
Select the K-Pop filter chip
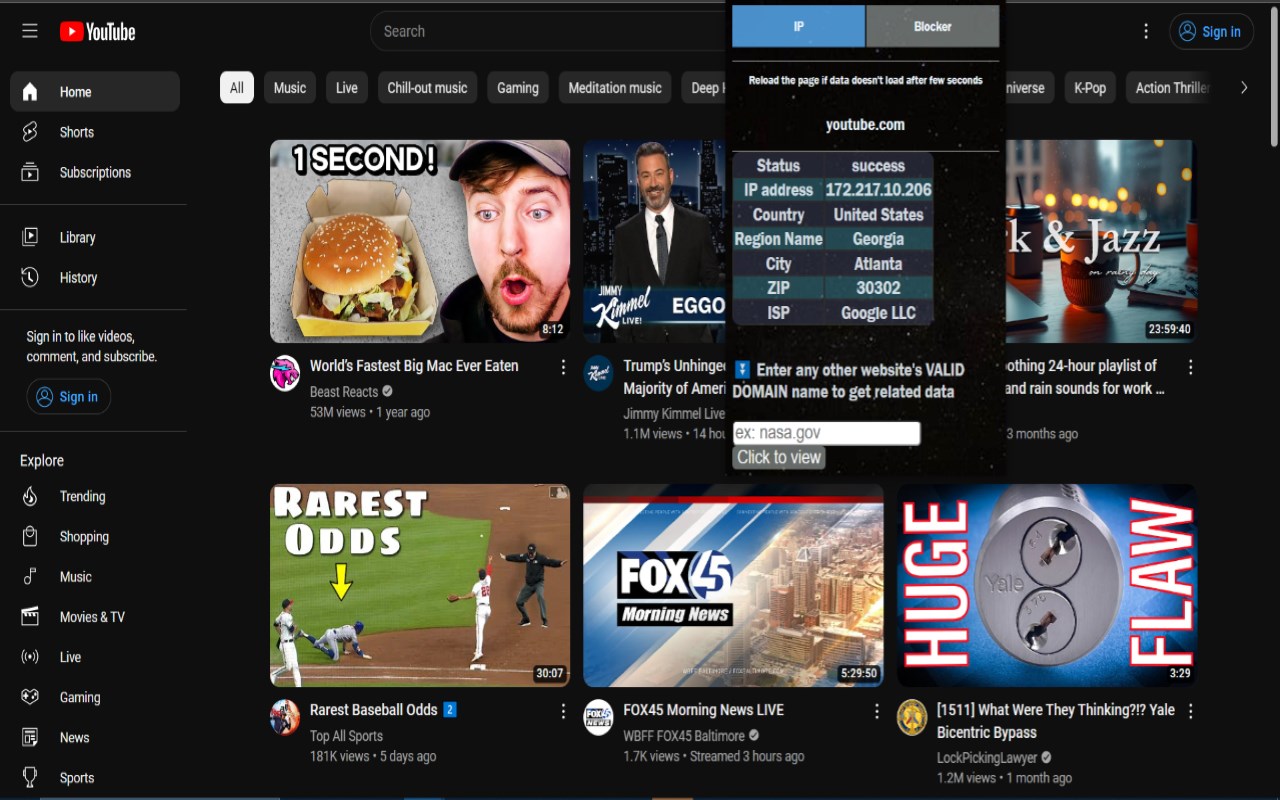coord(1090,88)
